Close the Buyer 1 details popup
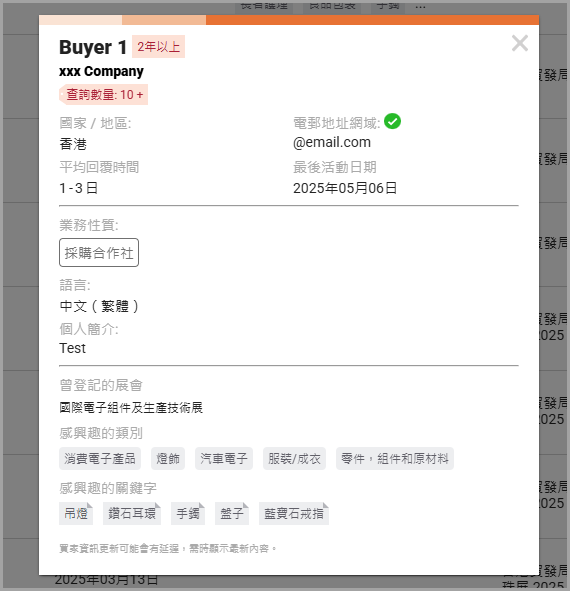Viewport: 570px width, 591px height. [520, 43]
